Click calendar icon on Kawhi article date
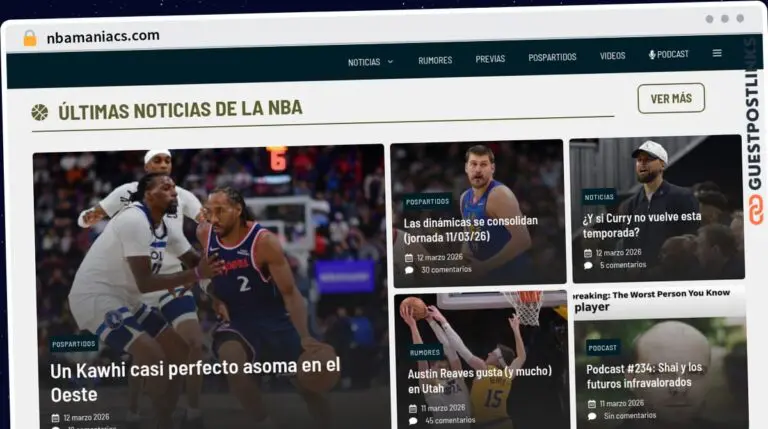 [x=56, y=417]
